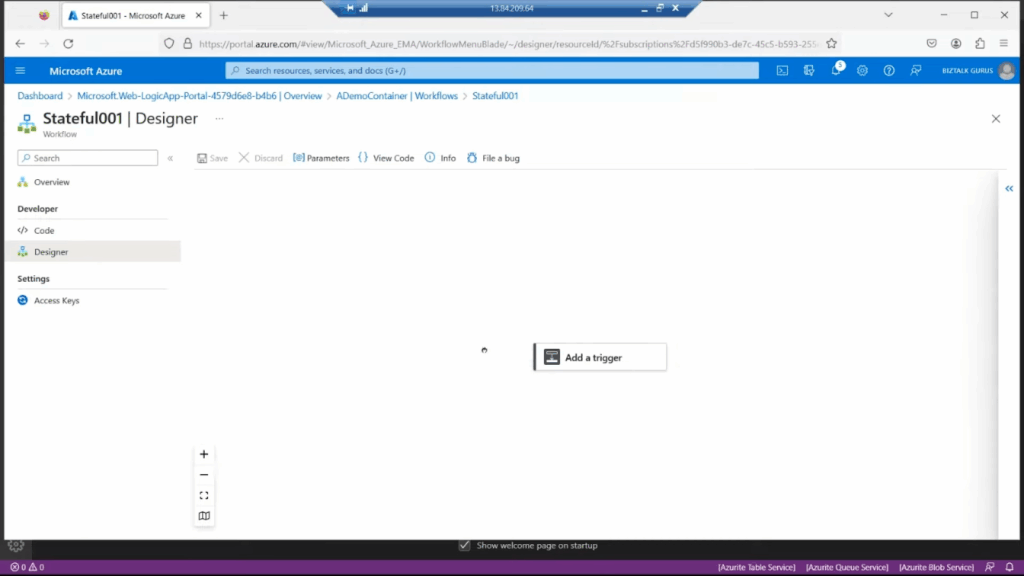Open a new browser tab
Screen dimensions: 1024x576
tap(224, 15)
